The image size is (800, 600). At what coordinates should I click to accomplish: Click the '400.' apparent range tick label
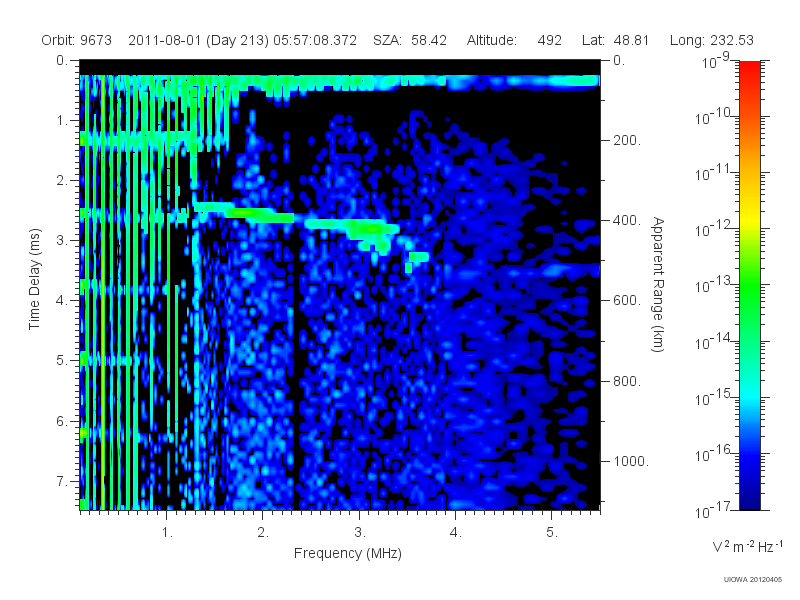point(627,220)
